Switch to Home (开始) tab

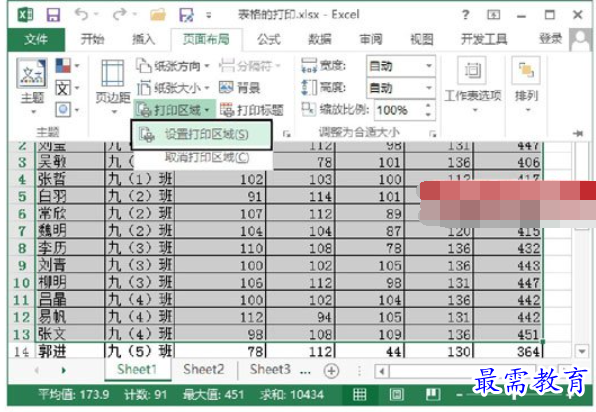[x=92, y=39]
